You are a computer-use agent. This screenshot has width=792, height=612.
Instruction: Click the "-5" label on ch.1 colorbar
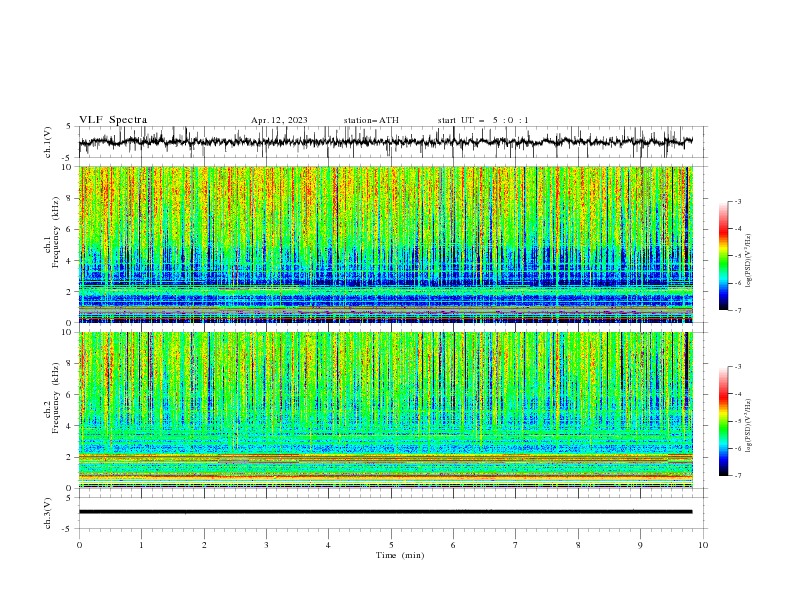(738, 256)
